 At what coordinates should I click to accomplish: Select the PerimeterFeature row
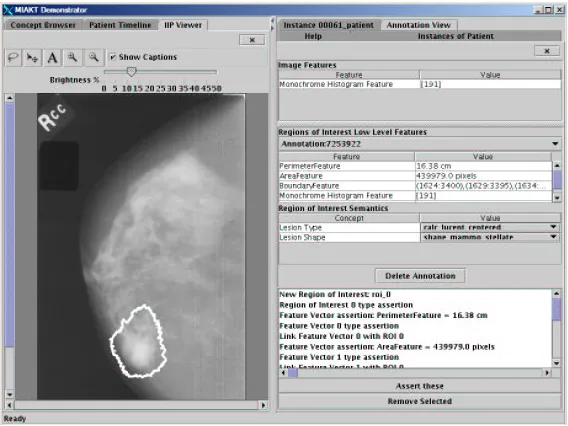[415, 166]
